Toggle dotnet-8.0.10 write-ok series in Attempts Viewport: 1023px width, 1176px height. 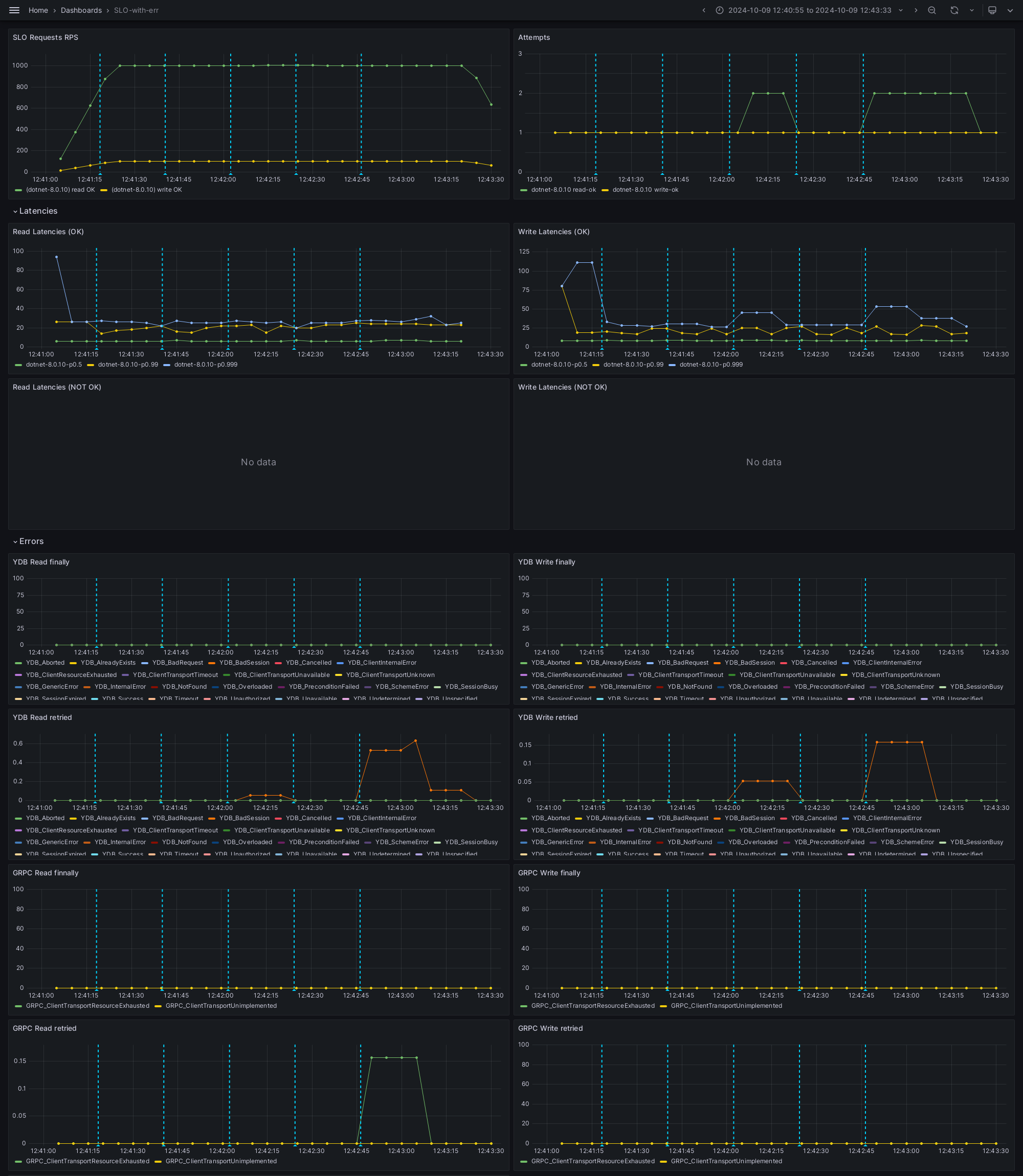point(646,190)
